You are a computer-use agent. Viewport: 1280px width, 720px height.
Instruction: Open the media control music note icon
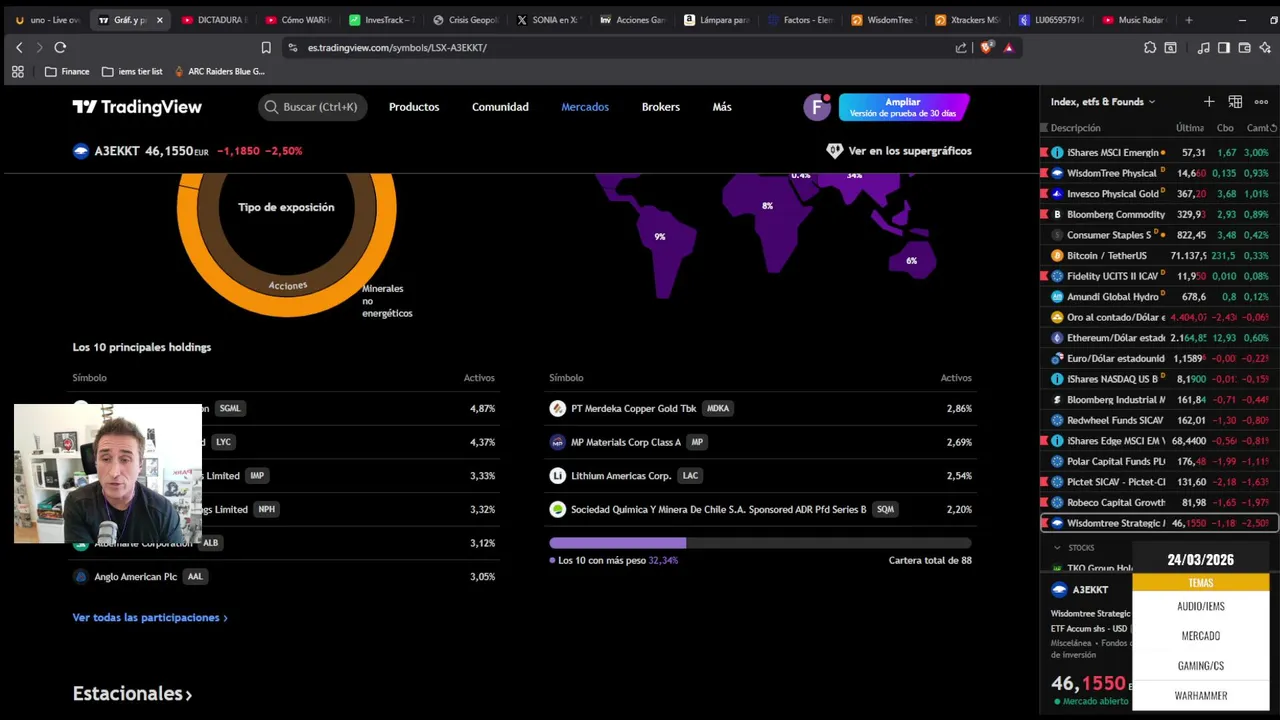pos(1203,47)
